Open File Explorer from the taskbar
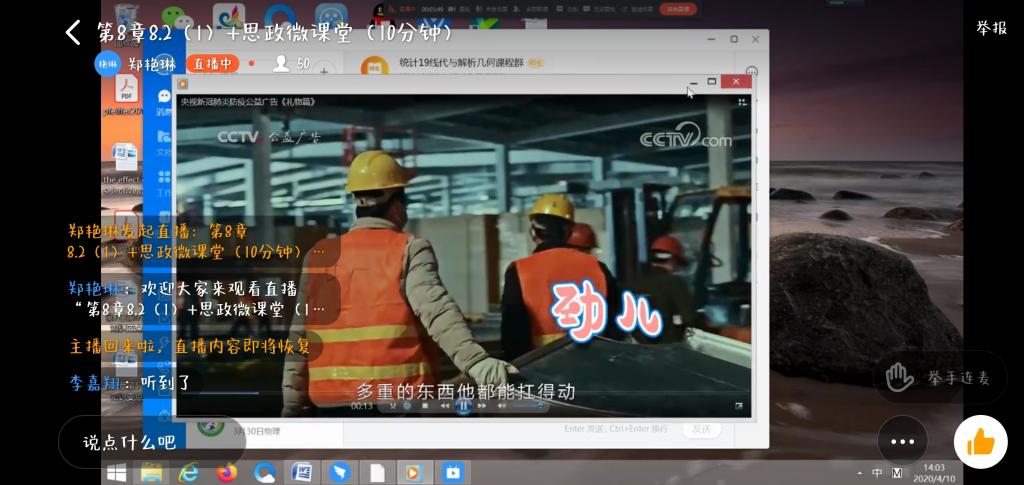This screenshot has width=1024, height=485. [152, 472]
